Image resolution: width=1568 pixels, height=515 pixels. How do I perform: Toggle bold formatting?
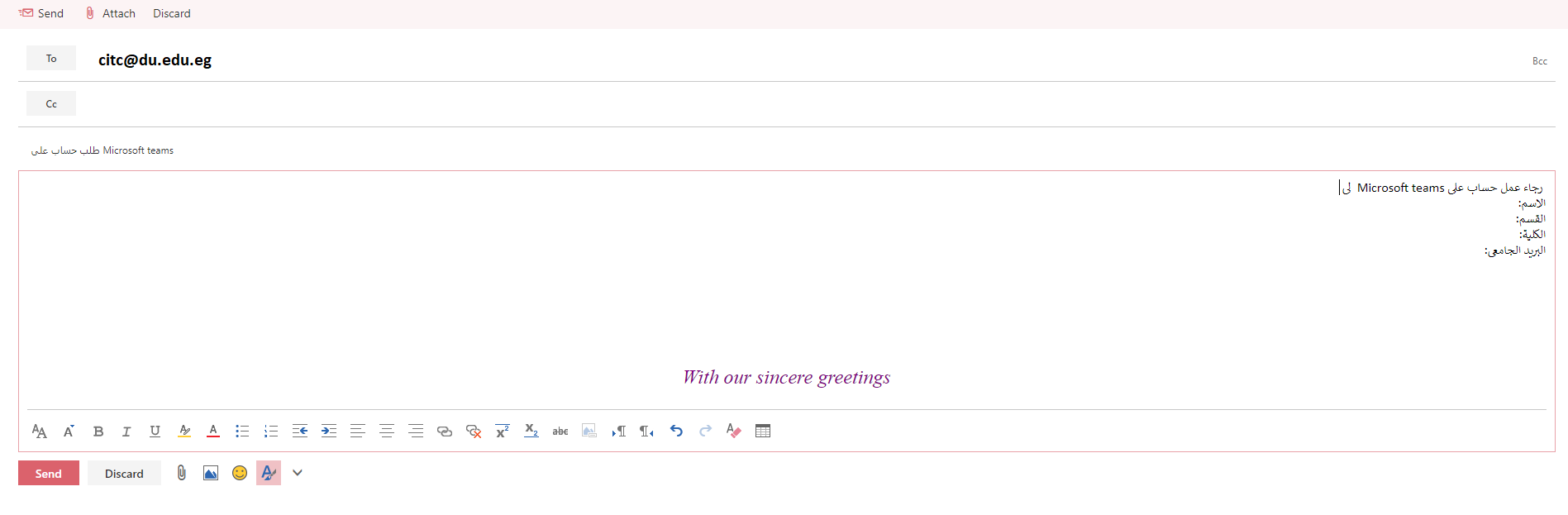(98, 431)
